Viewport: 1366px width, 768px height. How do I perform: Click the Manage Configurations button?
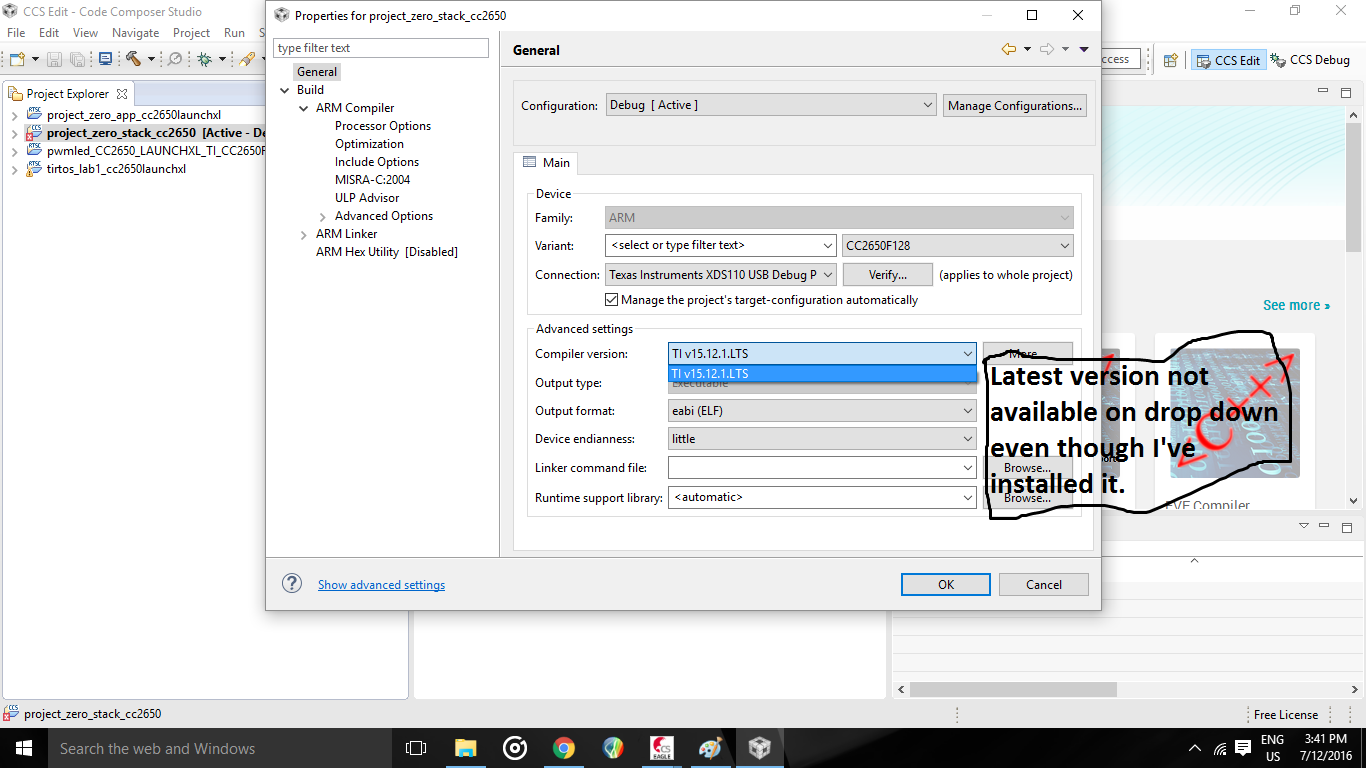tap(1015, 105)
